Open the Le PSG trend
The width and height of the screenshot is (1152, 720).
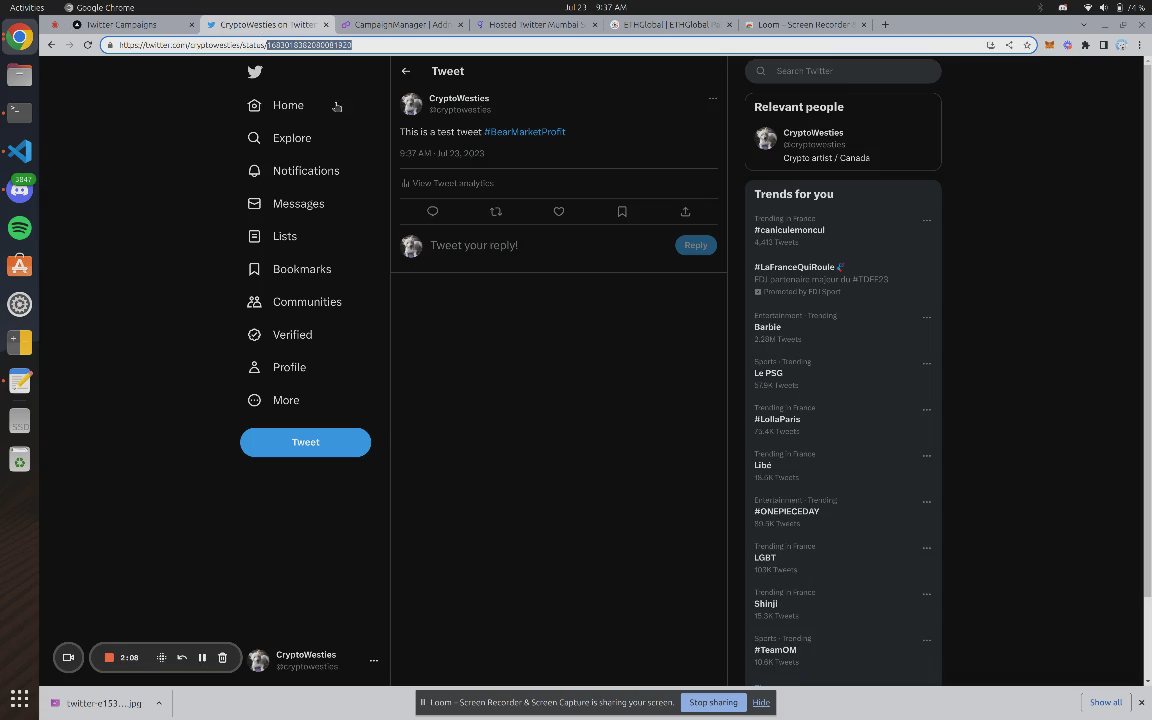coord(768,373)
